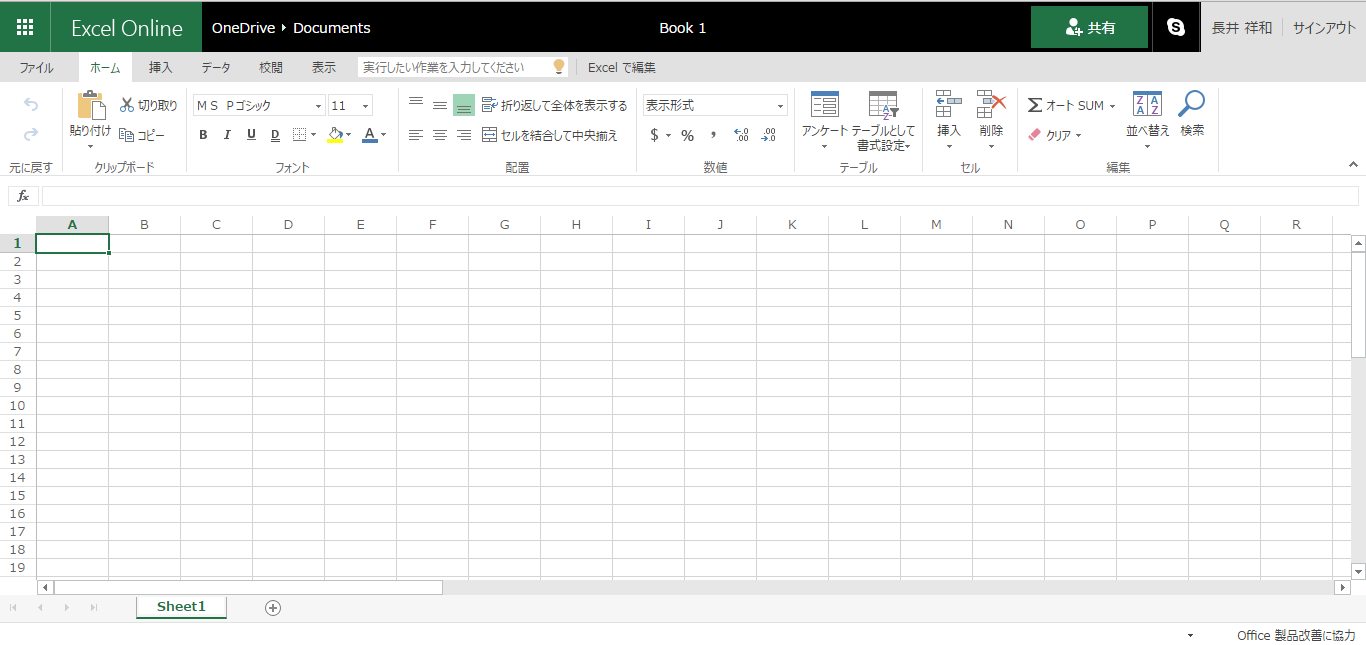
Task: Expand the font color dropdown arrow
Action: pyautogui.click(x=384, y=135)
